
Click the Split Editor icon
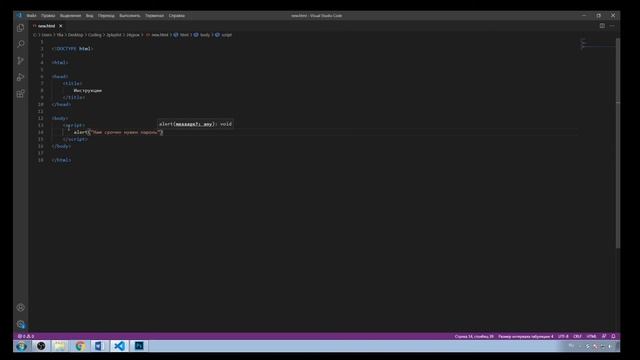602,26
